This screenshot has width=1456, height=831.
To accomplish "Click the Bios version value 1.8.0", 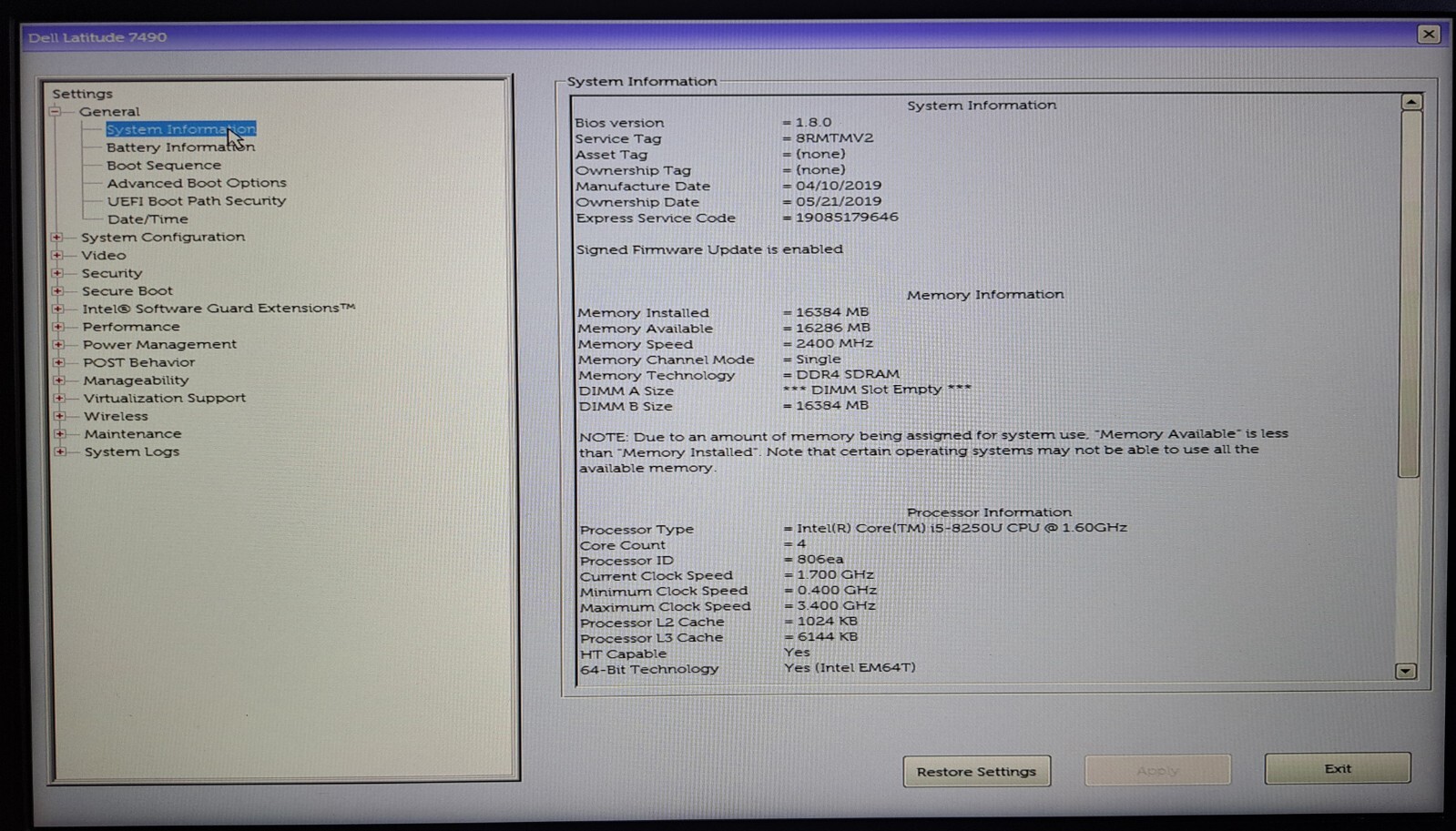I will coord(813,122).
